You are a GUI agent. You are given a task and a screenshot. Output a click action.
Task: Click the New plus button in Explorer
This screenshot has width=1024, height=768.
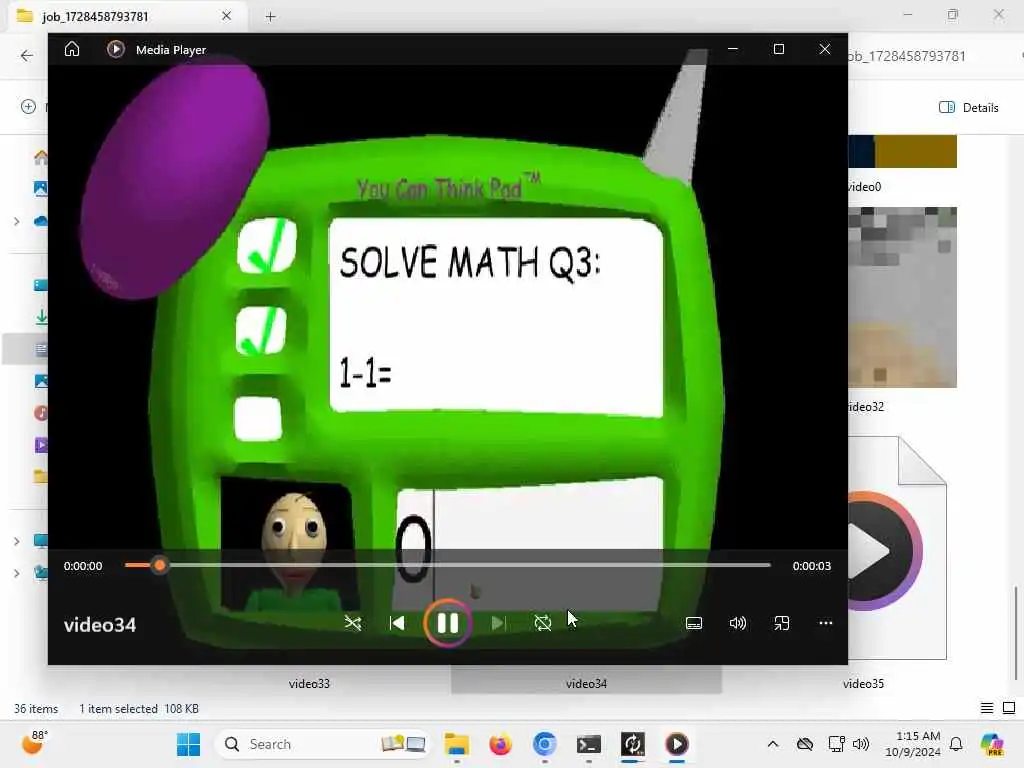(x=28, y=106)
